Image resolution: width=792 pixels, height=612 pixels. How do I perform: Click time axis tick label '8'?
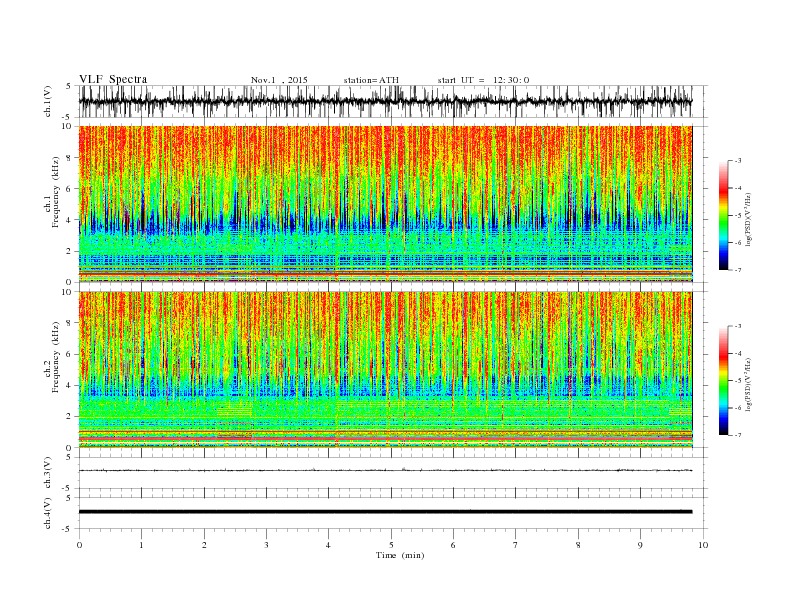578,545
